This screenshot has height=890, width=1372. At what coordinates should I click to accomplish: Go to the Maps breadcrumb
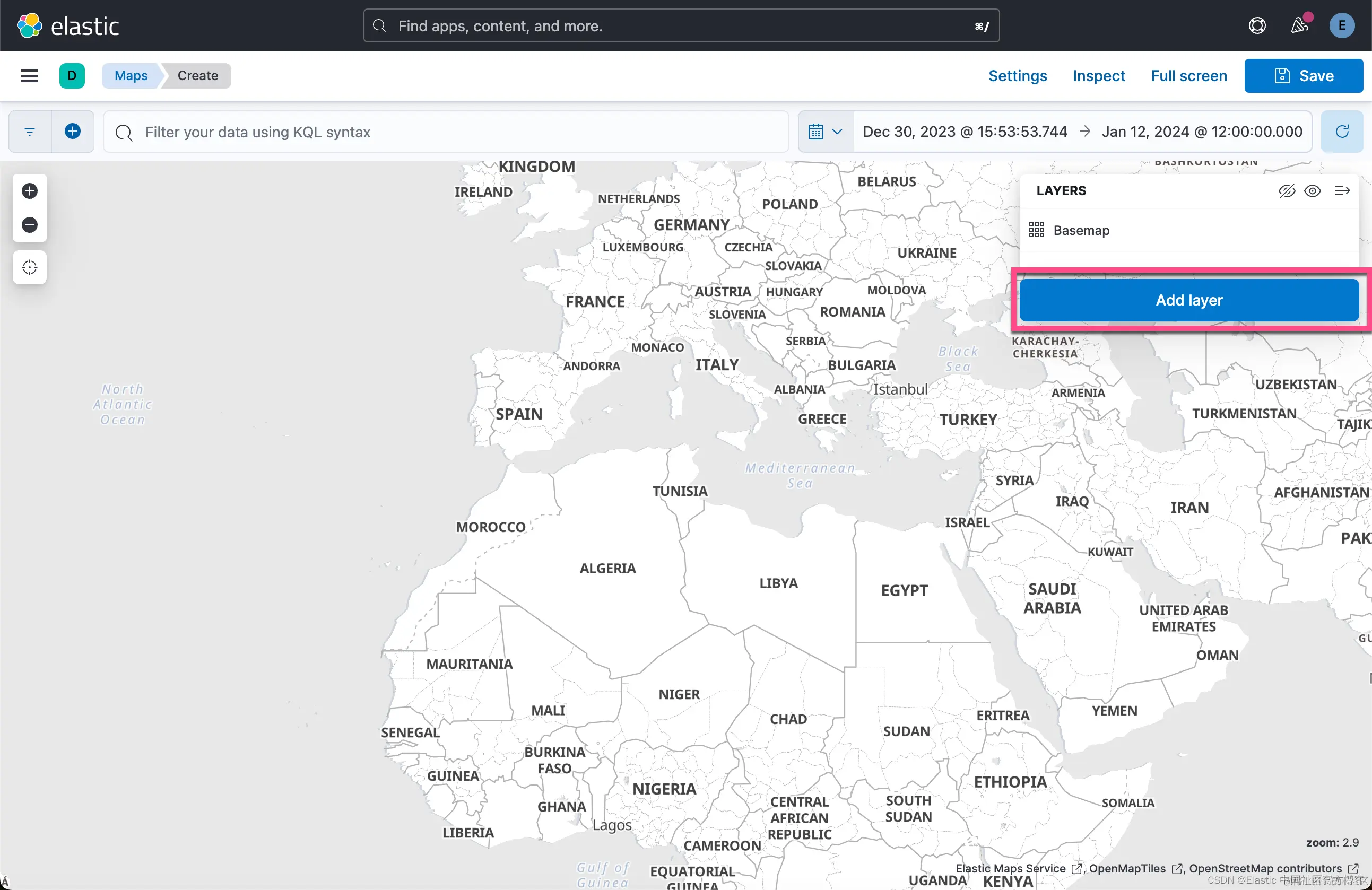(131, 76)
